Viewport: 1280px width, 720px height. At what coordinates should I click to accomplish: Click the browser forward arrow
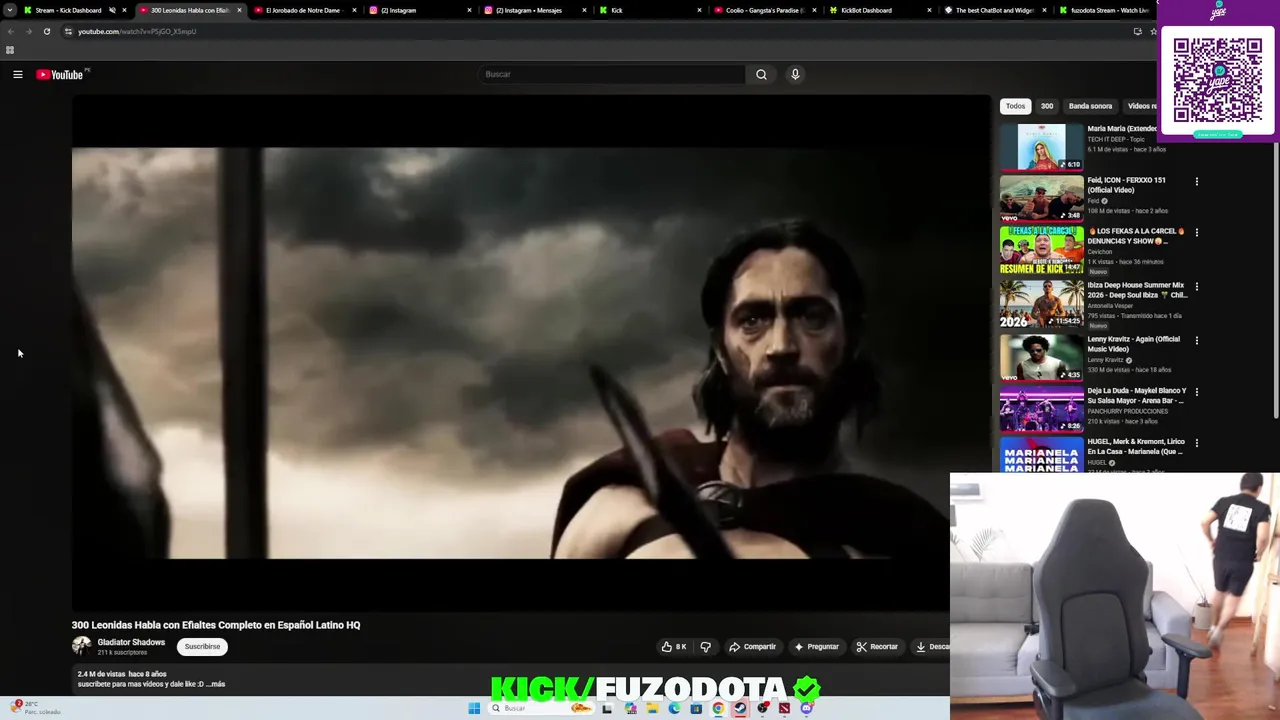28,31
